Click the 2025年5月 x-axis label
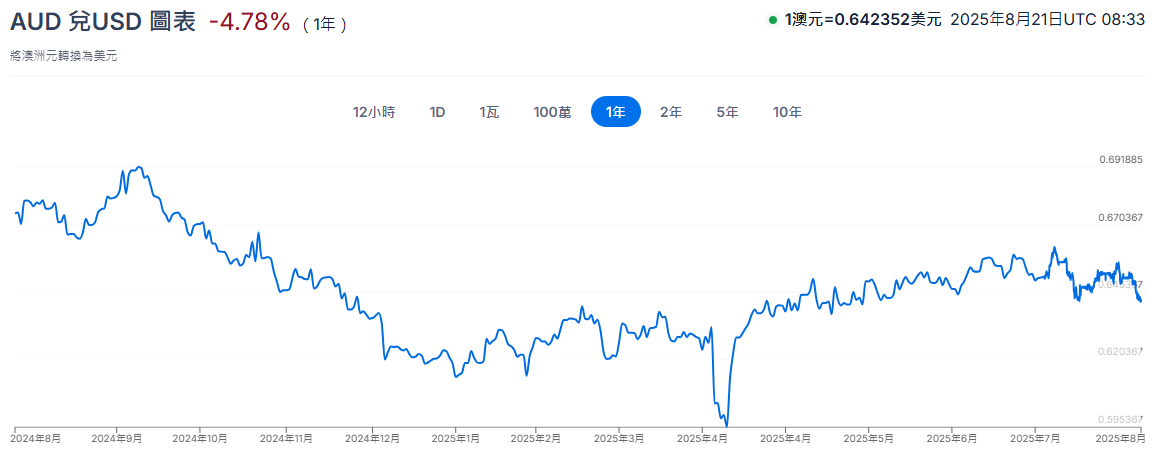The width and height of the screenshot is (1156, 450). point(868,438)
